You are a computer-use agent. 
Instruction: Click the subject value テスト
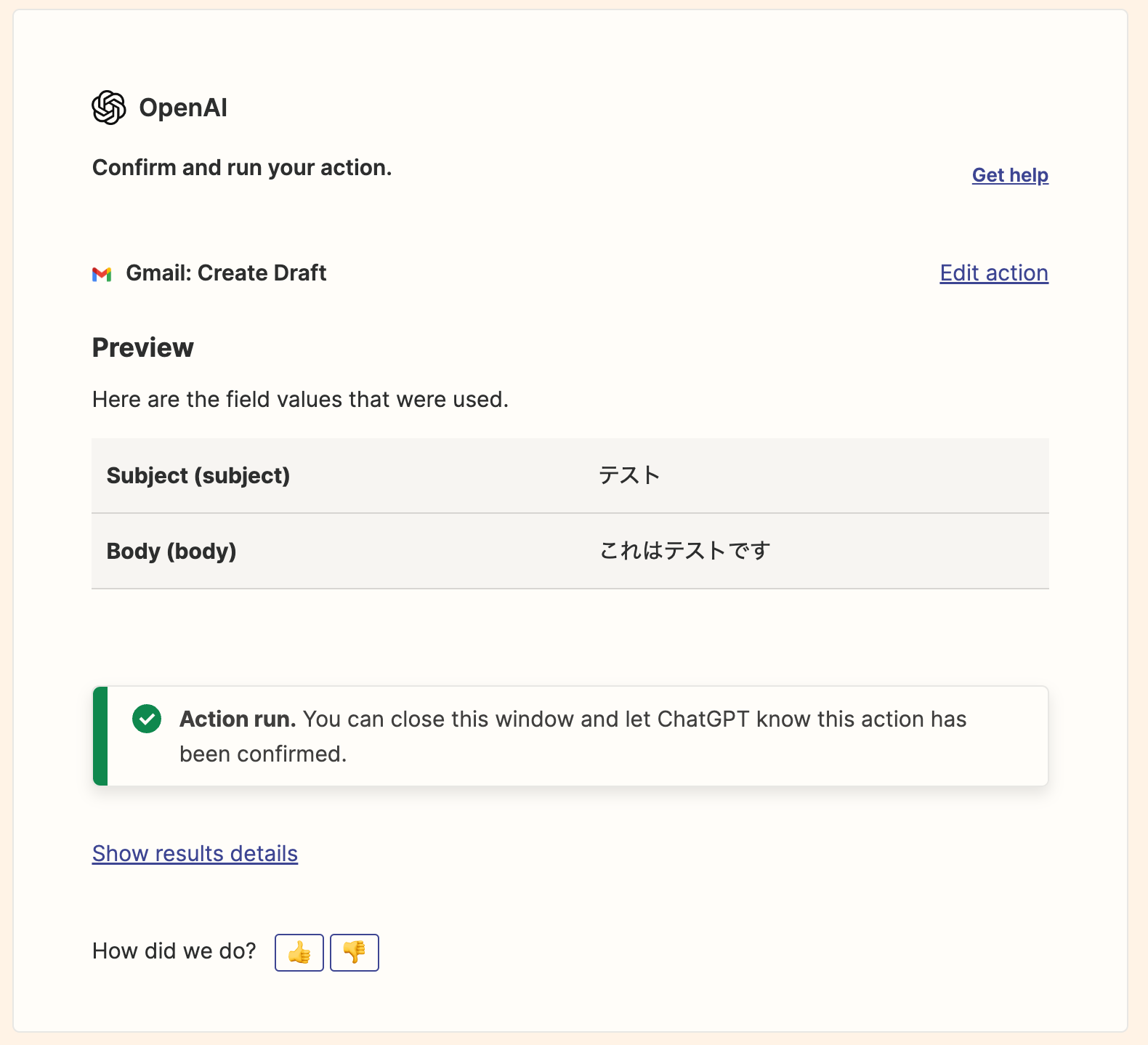click(629, 475)
